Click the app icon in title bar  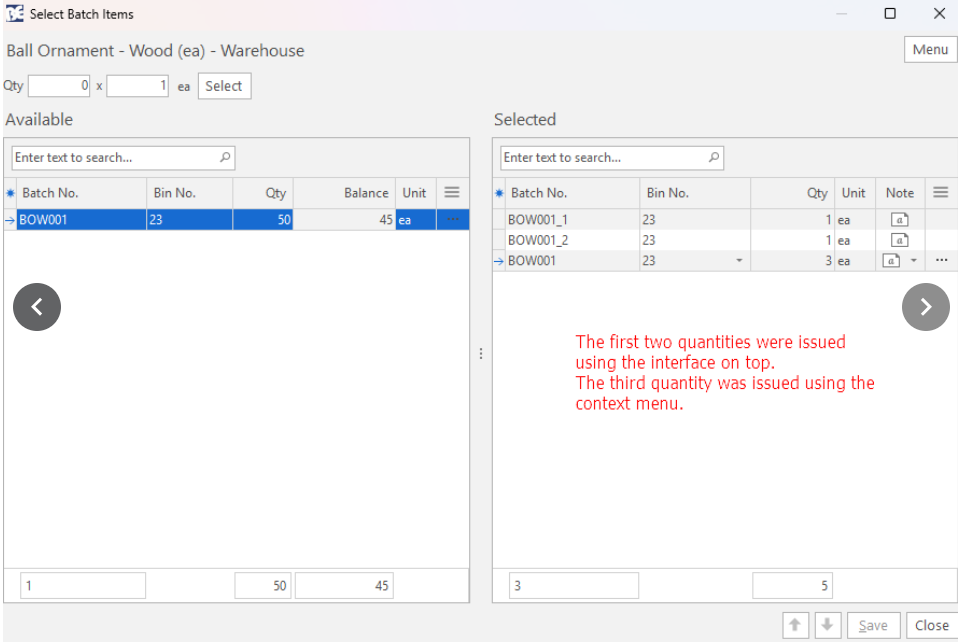[15, 13]
